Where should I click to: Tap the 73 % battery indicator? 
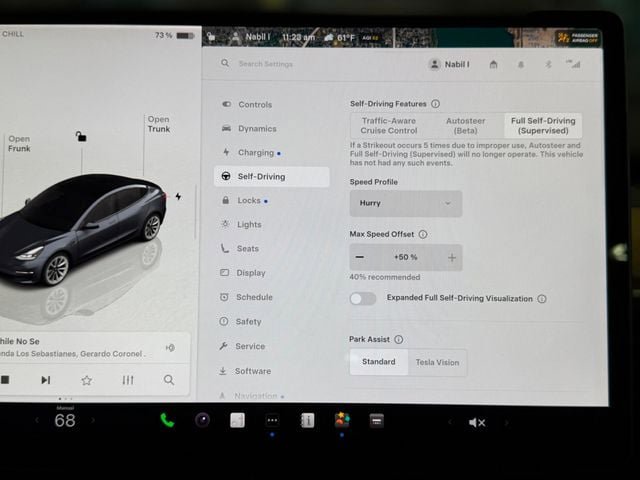(x=174, y=36)
